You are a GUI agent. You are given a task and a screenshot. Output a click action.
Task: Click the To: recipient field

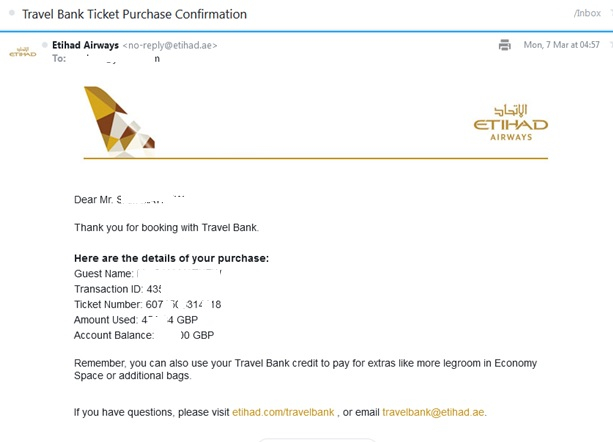pyautogui.click(x=106, y=59)
